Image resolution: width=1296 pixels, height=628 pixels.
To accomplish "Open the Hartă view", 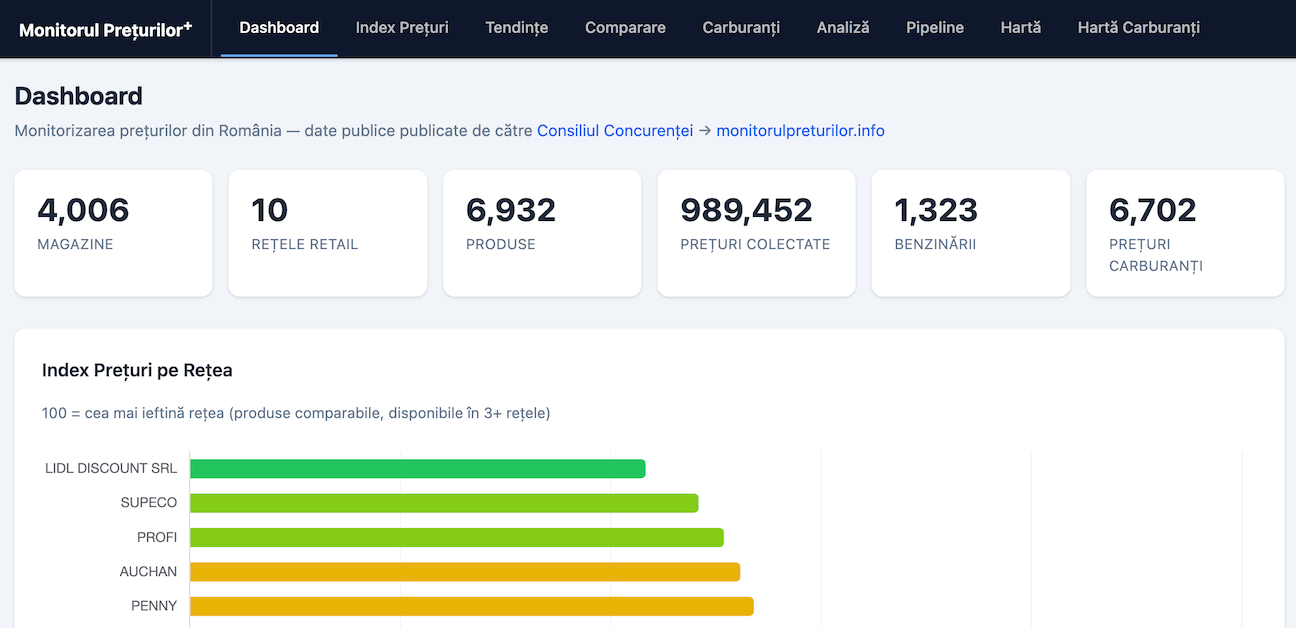I will click(1020, 28).
